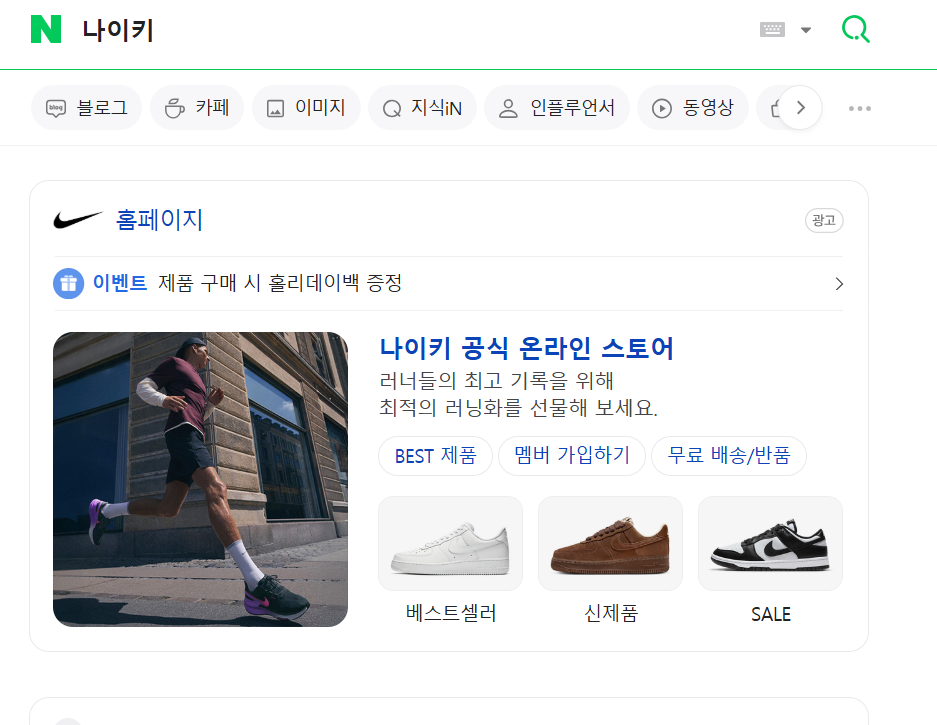The width and height of the screenshot is (937, 725).
Task: Click the green Naver N logo
Action: [46, 29]
